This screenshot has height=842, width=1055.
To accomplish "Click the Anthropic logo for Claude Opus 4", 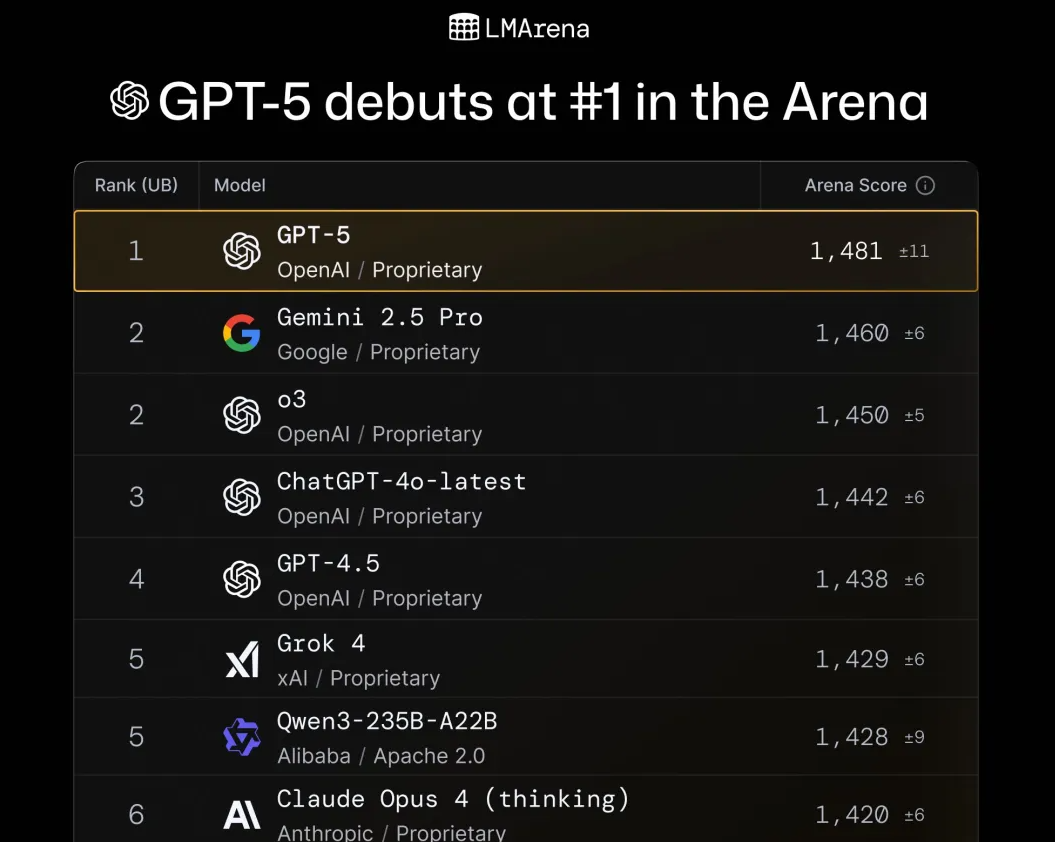I will (x=242, y=814).
